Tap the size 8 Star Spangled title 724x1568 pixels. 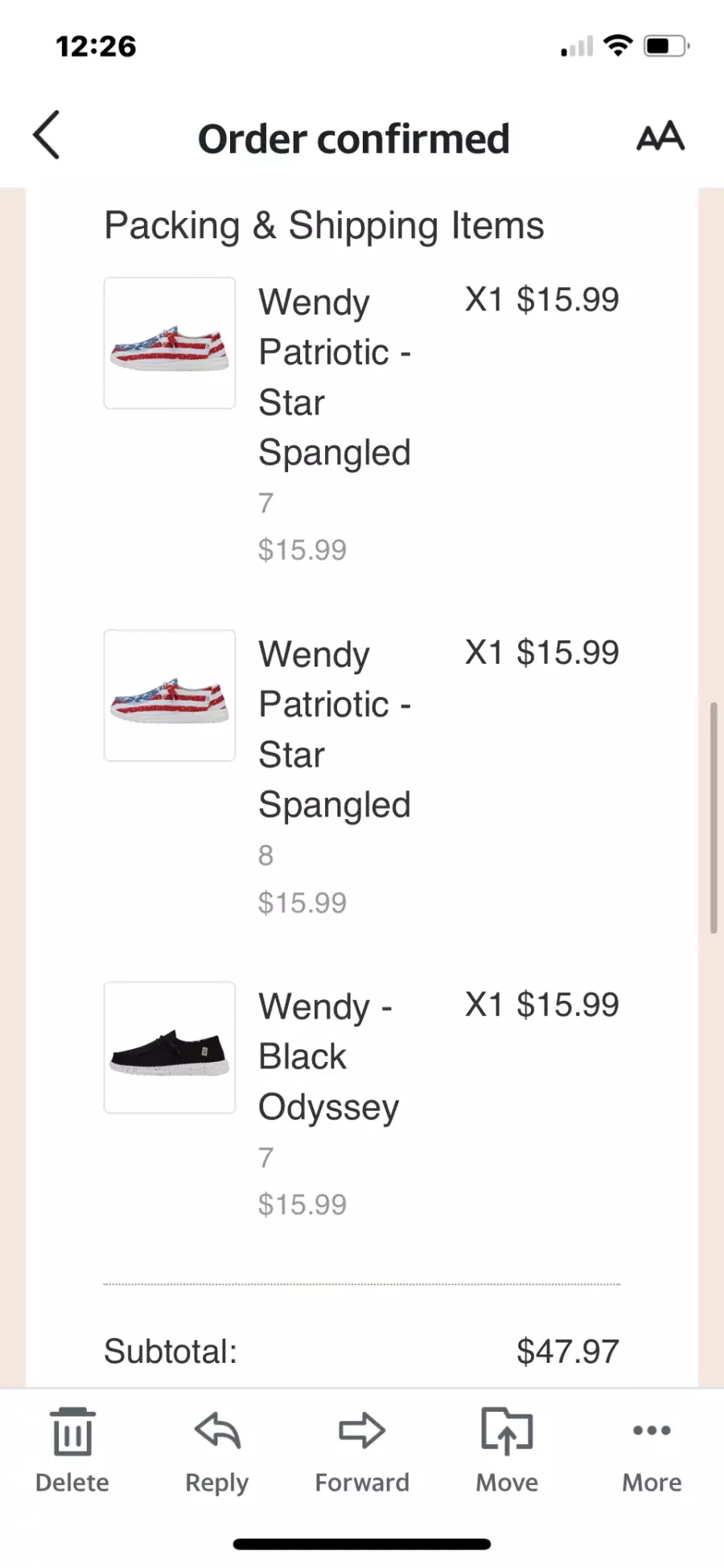[335, 729]
